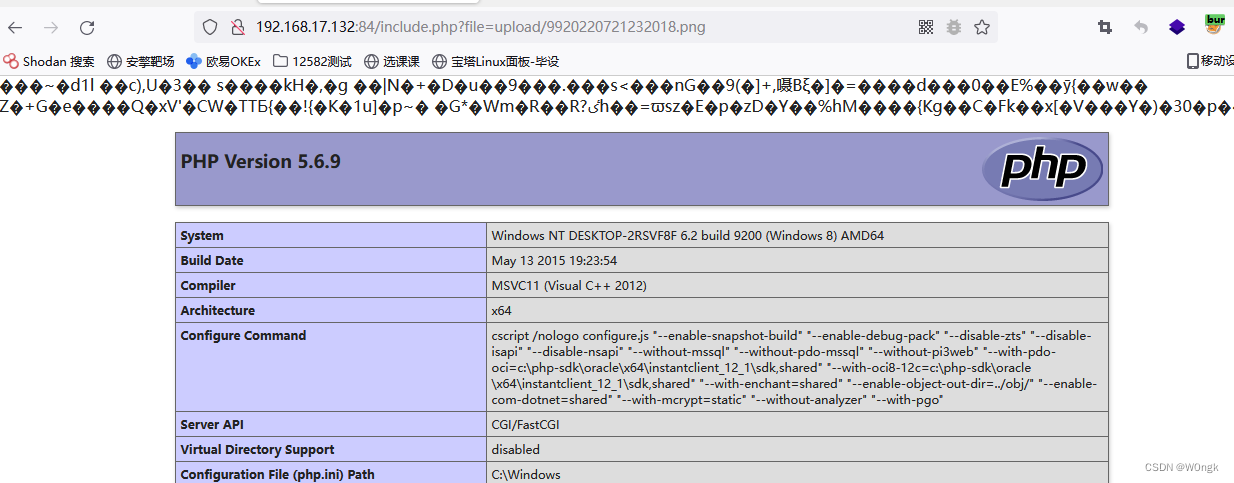The image size is (1234, 483).
Task: Click the 'MSVC11 (Visual C++ 2012)' value
Action: click(569, 286)
